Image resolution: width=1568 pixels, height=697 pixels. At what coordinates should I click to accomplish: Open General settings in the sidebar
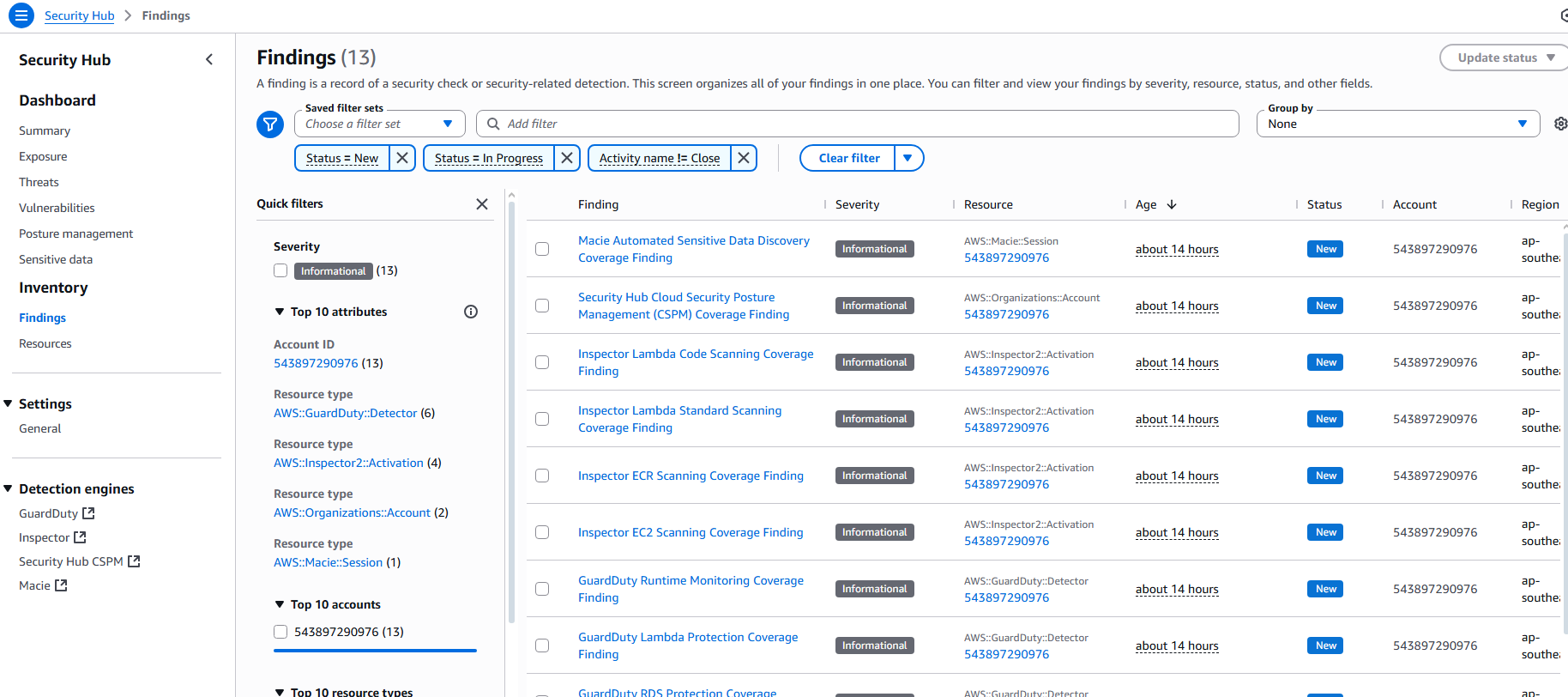click(40, 428)
